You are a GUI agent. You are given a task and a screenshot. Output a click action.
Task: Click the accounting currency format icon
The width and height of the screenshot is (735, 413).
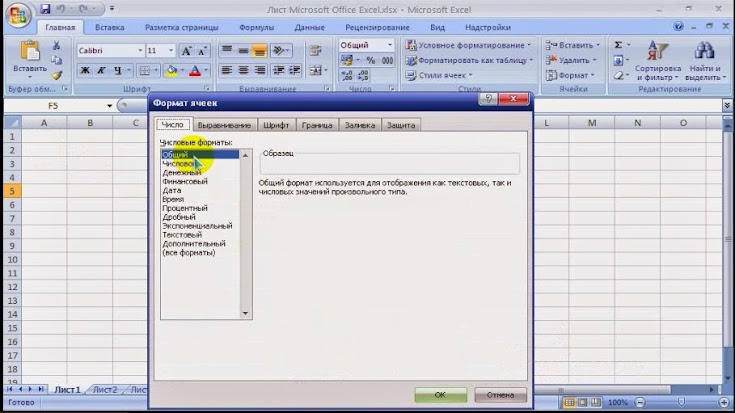(x=347, y=60)
